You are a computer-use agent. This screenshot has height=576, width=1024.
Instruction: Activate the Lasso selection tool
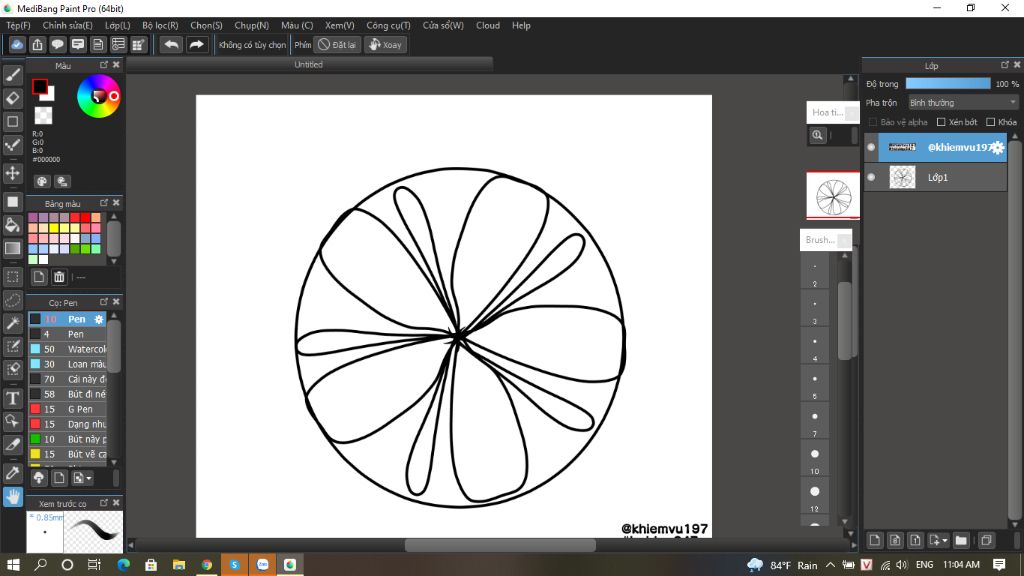point(12,300)
